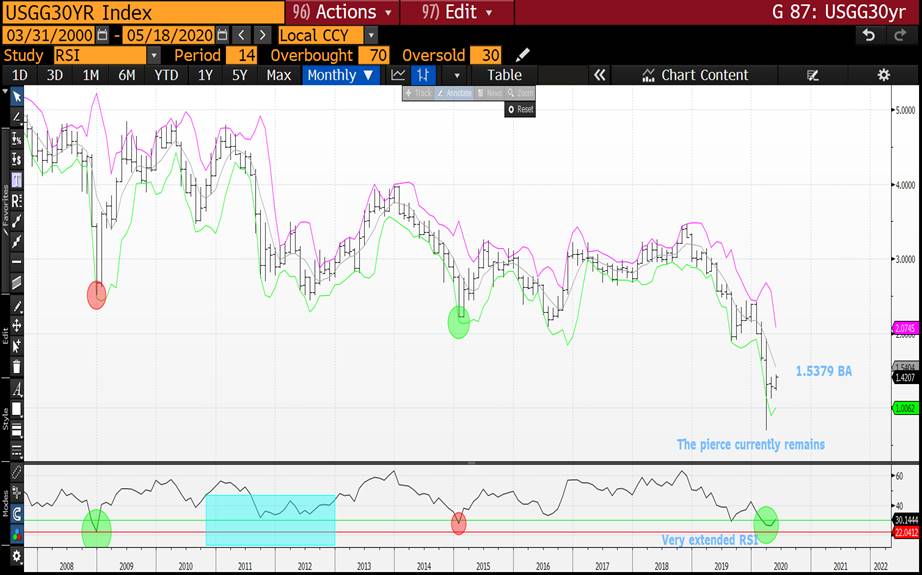Open the line thickness style icon
Viewport: 922px width, 575px height.
click(x=16, y=431)
